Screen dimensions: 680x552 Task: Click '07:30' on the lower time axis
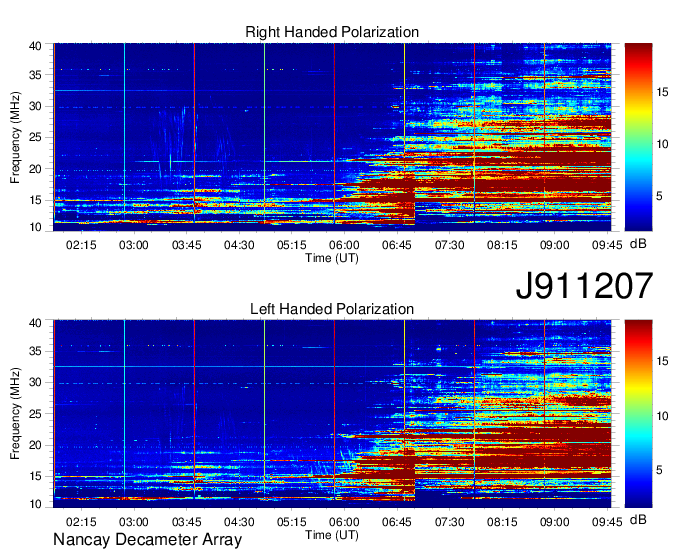tap(449, 522)
